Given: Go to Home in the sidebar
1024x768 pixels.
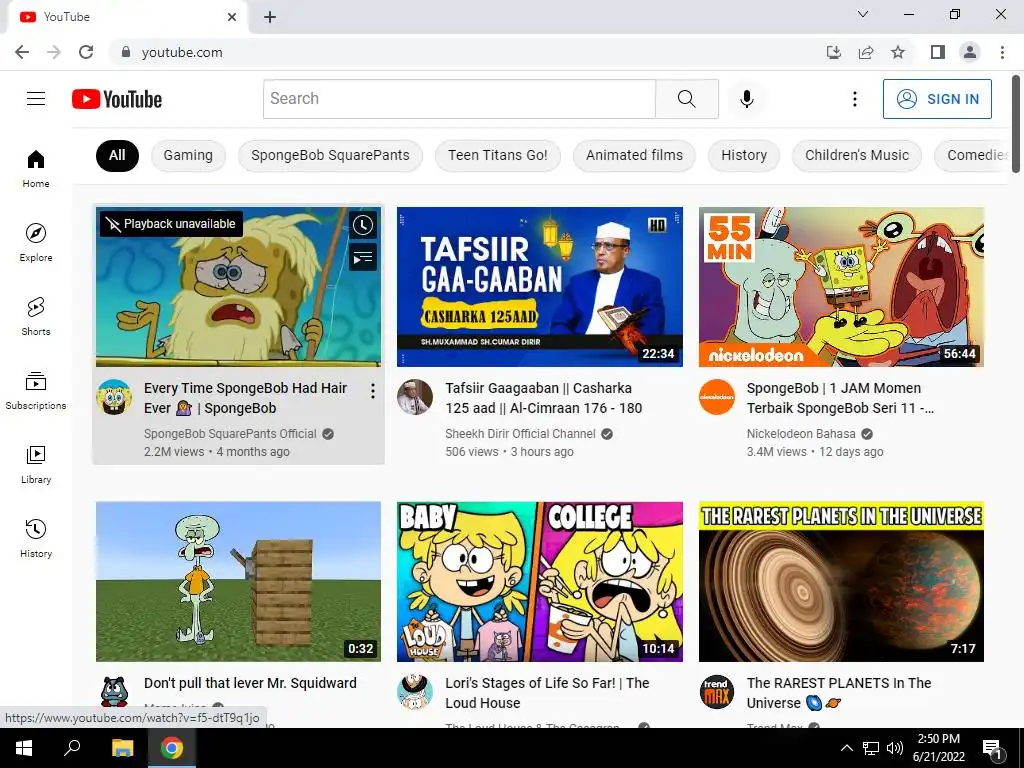Looking at the screenshot, I should 36,168.
